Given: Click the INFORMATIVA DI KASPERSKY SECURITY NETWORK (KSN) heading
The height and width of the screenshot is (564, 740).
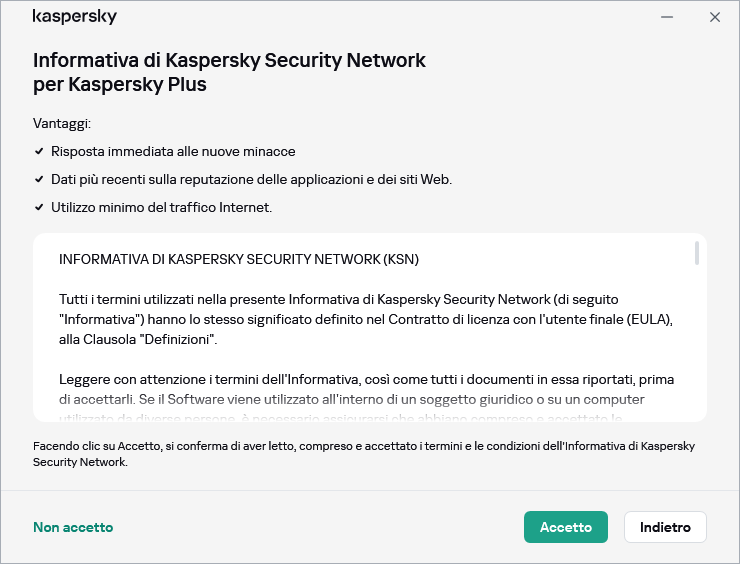Looking at the screenshot, I should coord(239,259).
